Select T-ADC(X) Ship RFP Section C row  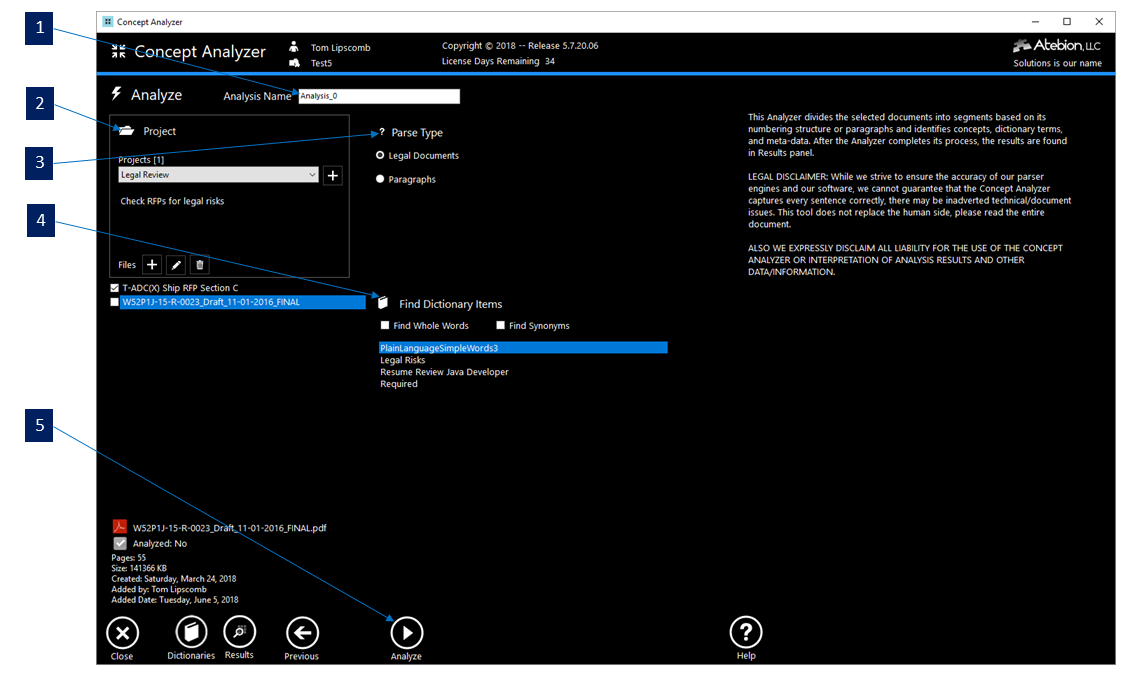point(180,287)
